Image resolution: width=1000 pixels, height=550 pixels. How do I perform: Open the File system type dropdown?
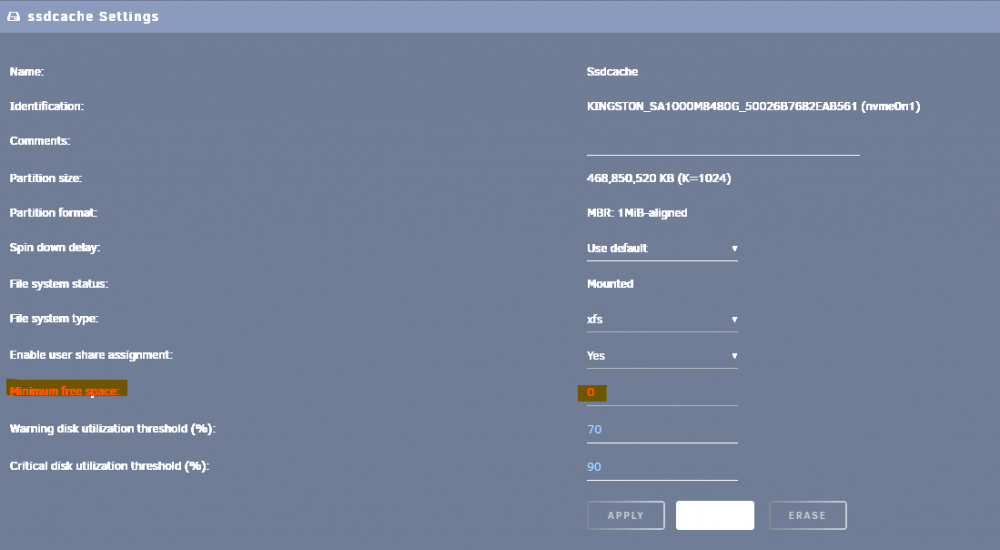point(662,319)
